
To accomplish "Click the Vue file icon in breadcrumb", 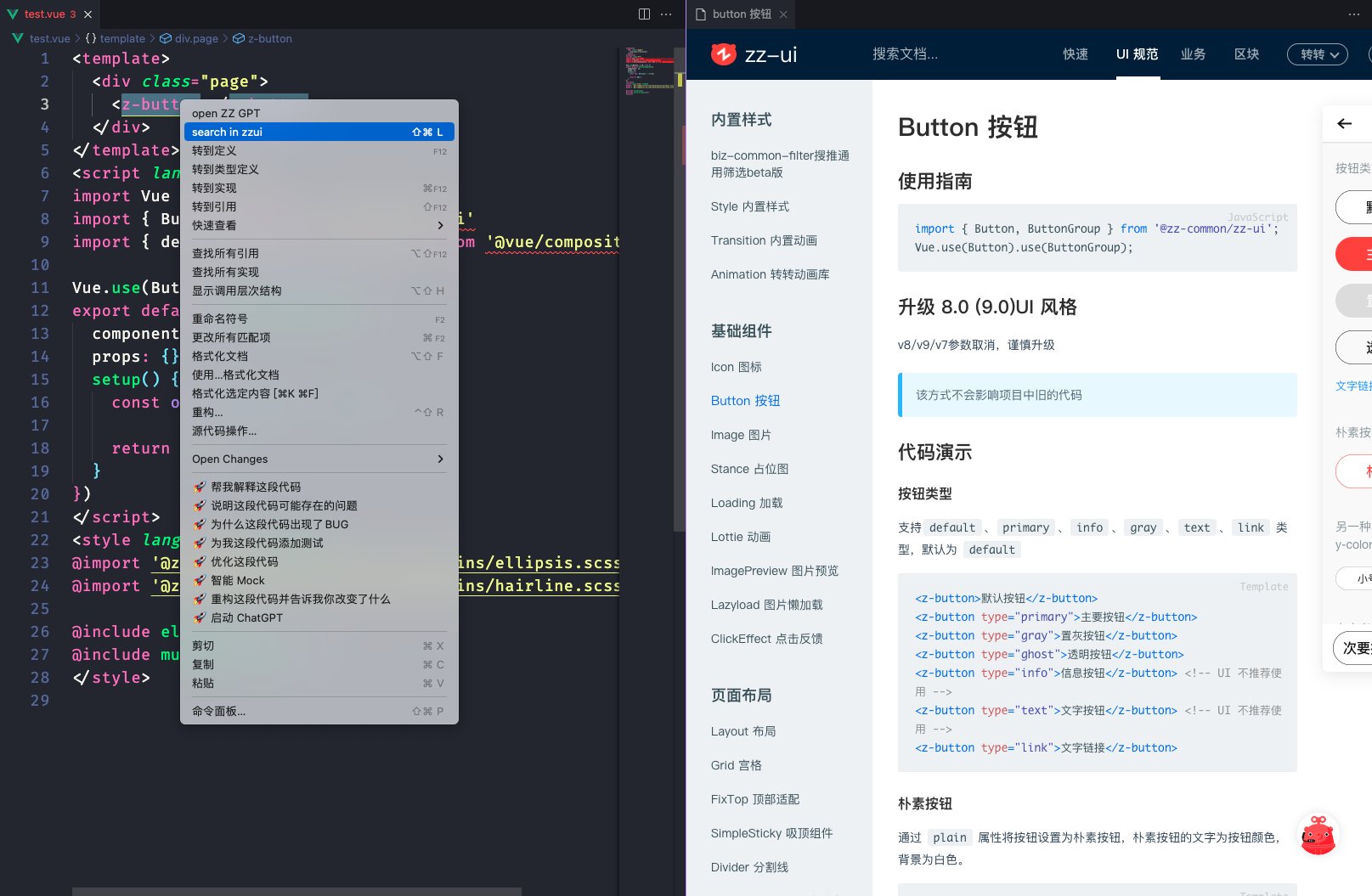I will pyautogui.click(x=18, y=38).
